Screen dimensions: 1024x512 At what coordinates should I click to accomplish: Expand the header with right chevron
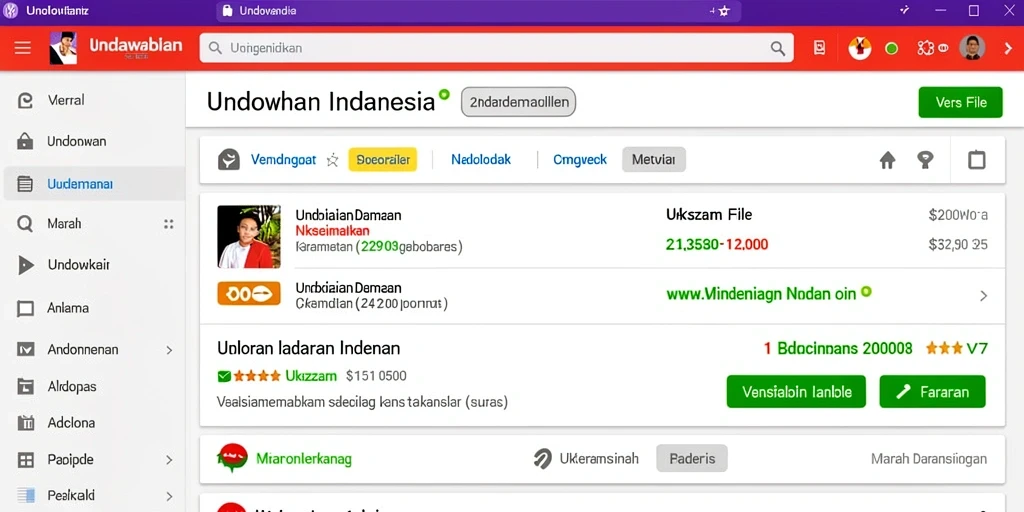(1006, 48)
